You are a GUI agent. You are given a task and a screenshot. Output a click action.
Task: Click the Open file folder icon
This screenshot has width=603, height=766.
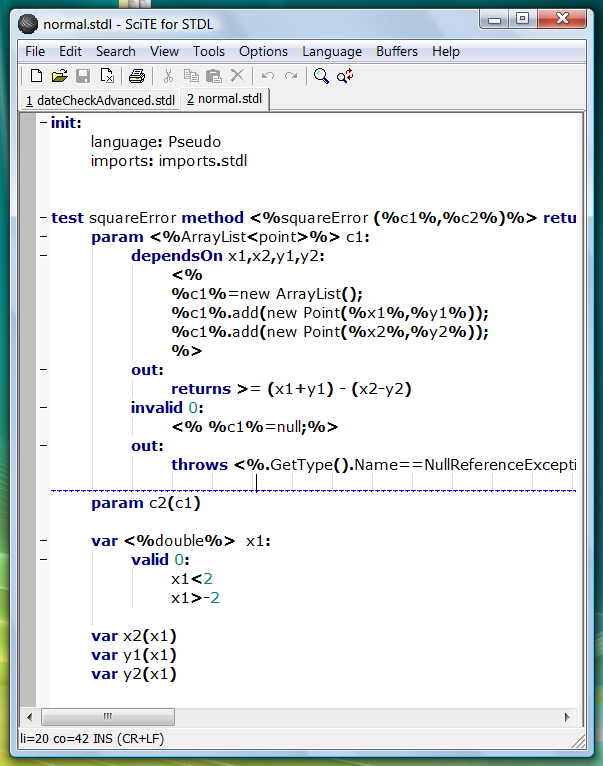(59, 76)
